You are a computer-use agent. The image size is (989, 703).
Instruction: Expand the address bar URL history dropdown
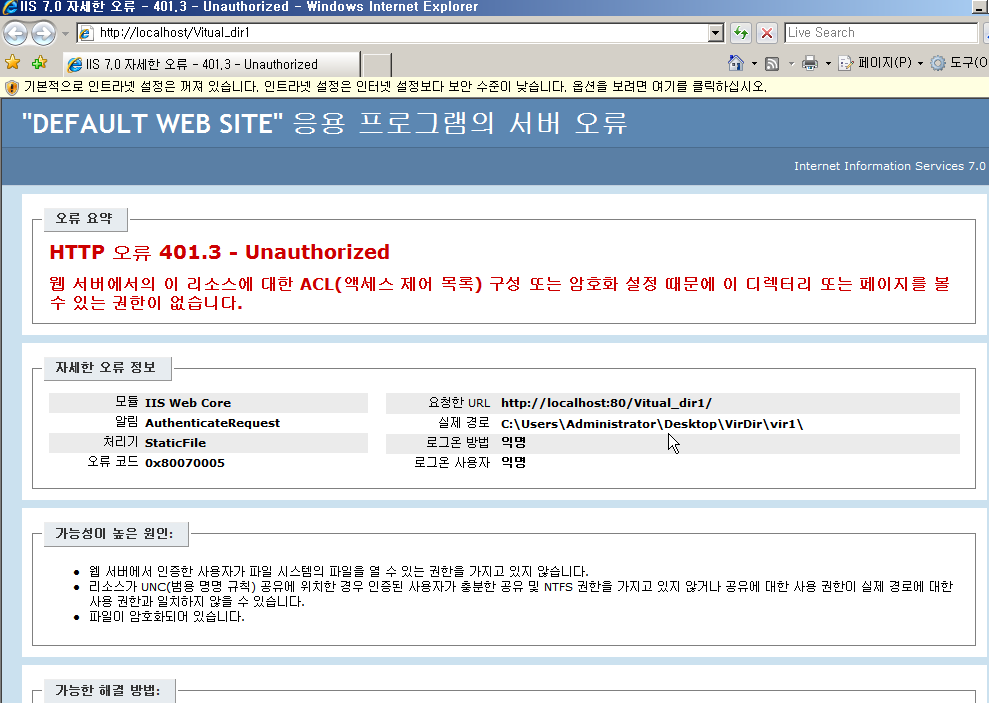(715, 33)
